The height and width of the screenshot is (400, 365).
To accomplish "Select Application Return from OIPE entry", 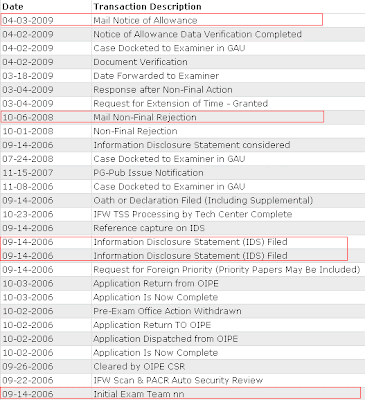I will click(156, 284).
